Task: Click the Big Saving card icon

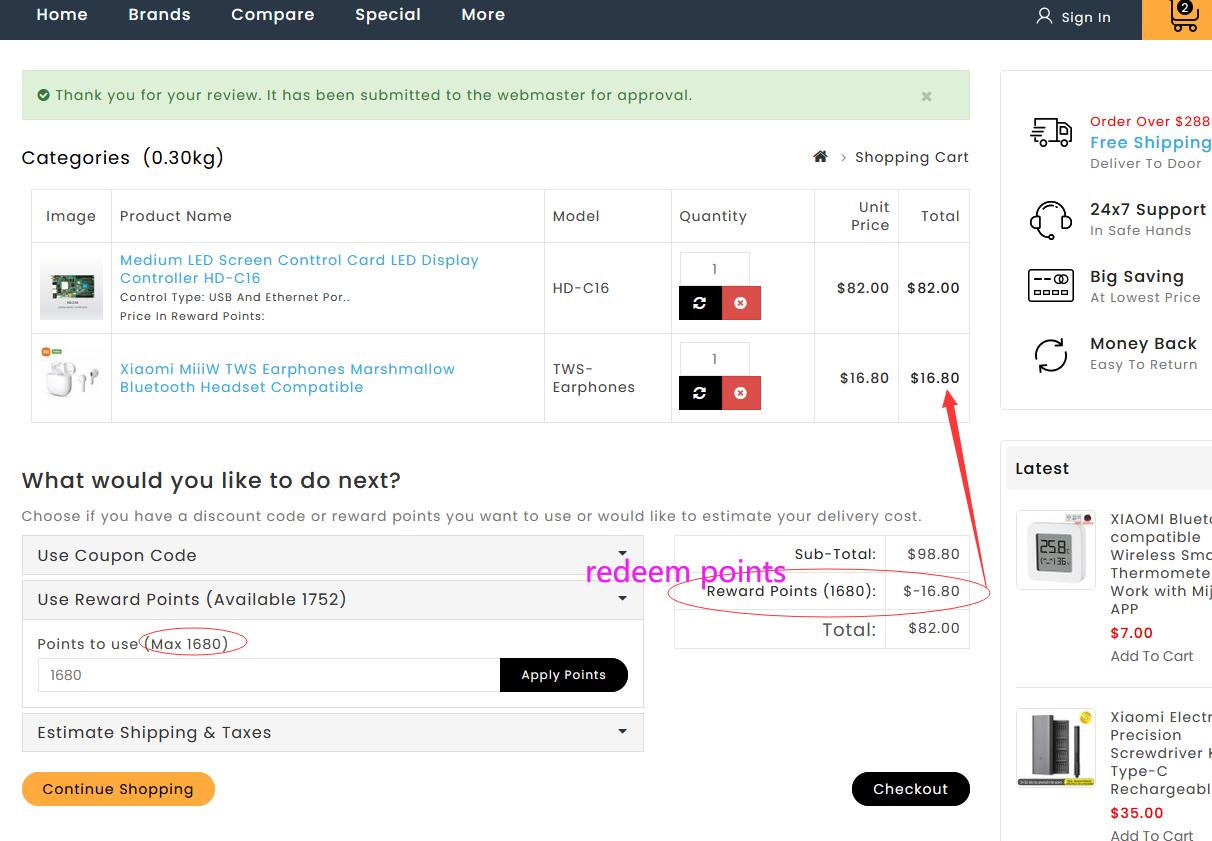Action: 1051,285
